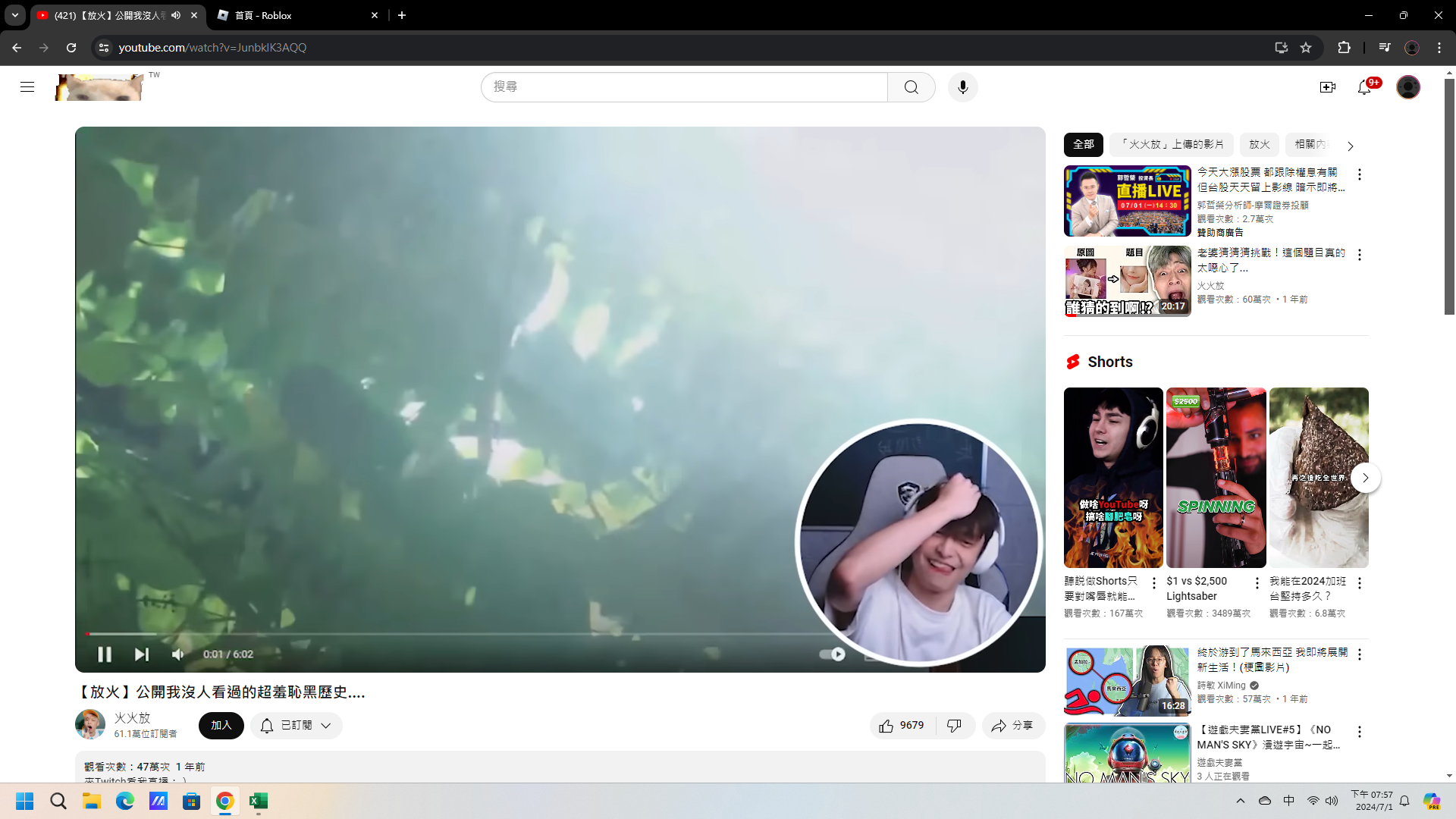Open the browser extensions puzzle icon
1456x819 pixels.
coord(1344,48)
